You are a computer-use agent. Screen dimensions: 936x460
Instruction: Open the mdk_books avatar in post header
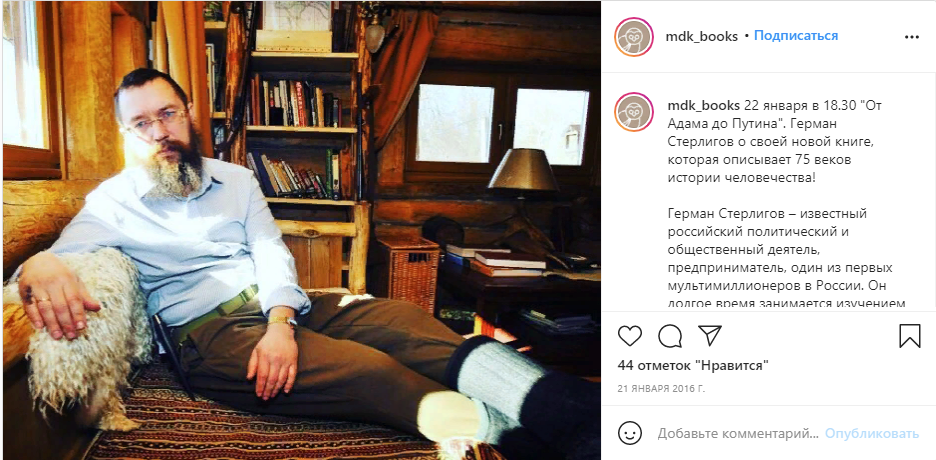633,36
